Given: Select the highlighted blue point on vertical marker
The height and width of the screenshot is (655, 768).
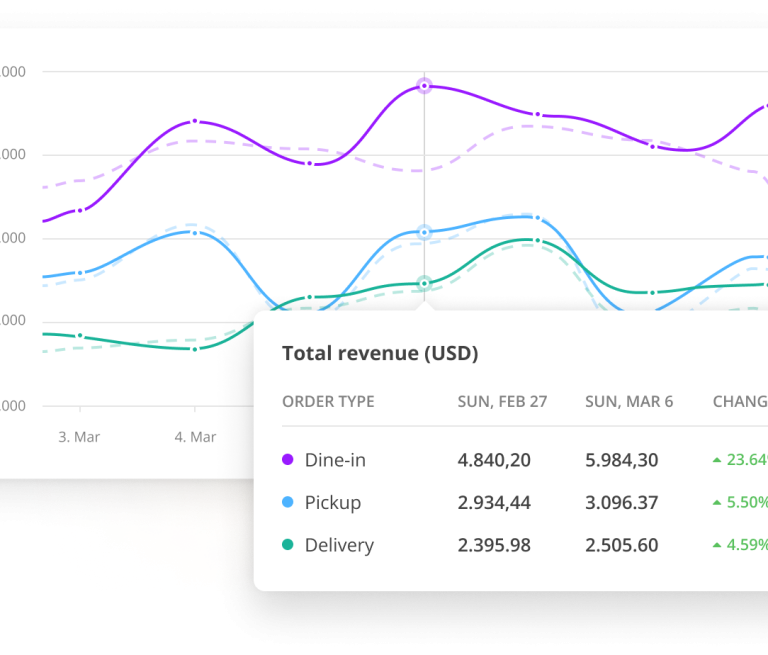Looking at the screenshot, I should 424,232.
